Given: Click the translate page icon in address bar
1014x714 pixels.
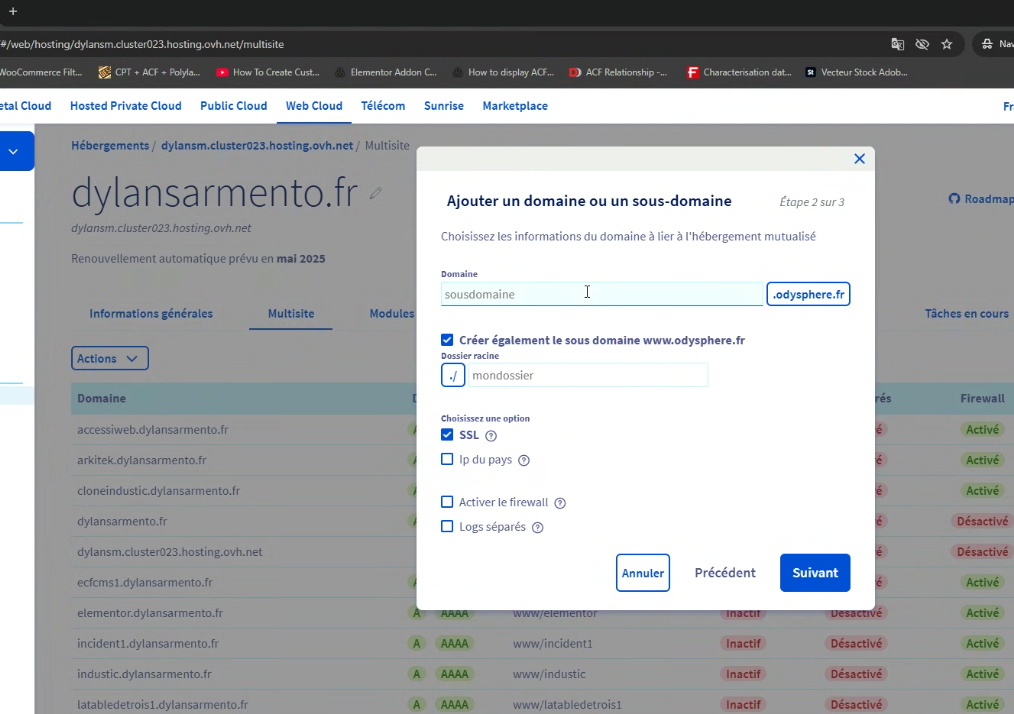Looking at the screenshot, I should click(898, 44).
